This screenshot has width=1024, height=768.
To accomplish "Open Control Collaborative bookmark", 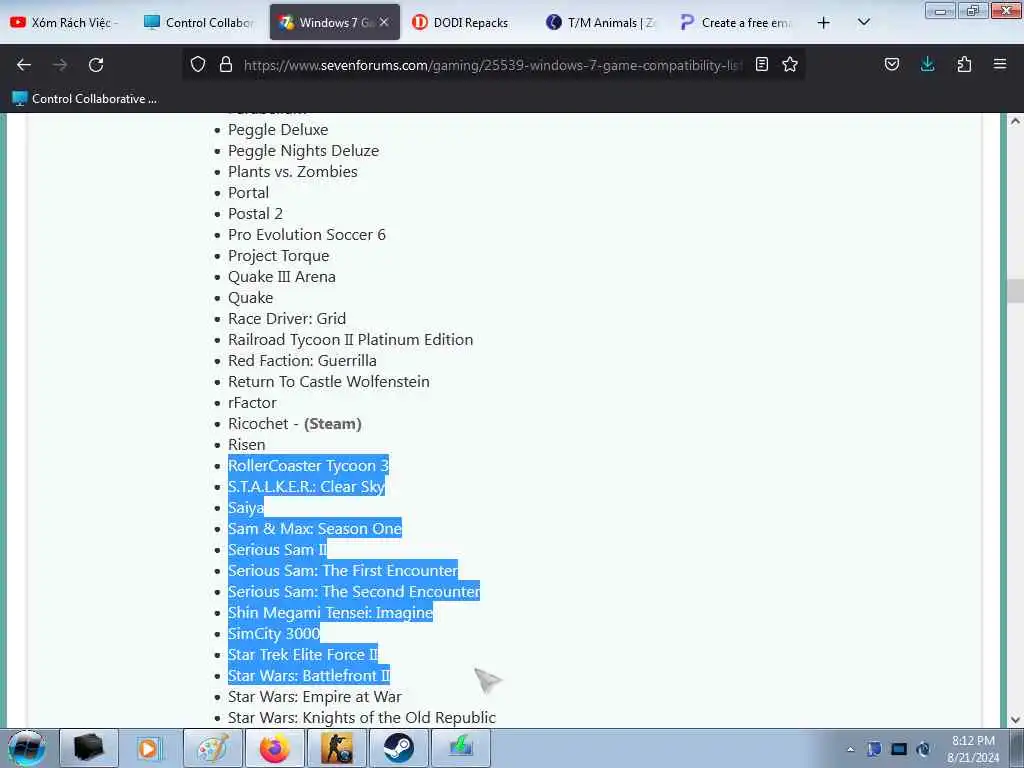I will tap(85, 99).
